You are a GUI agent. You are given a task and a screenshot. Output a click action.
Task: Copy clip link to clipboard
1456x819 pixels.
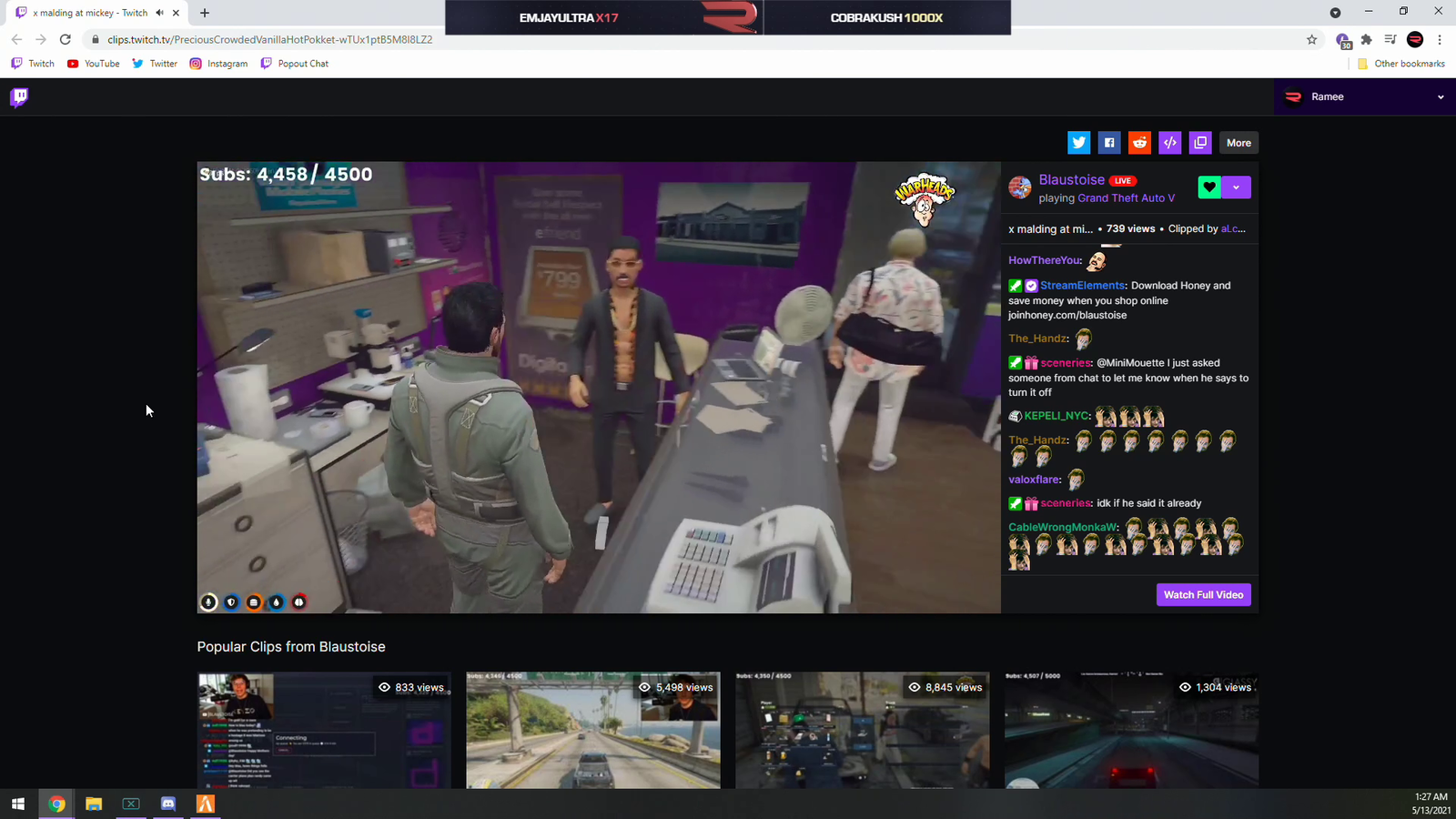click(x=1200, y=143)
